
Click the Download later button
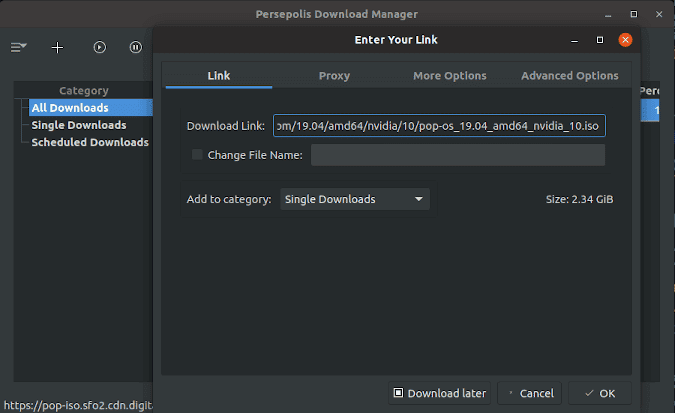click(x=440, y=393)
